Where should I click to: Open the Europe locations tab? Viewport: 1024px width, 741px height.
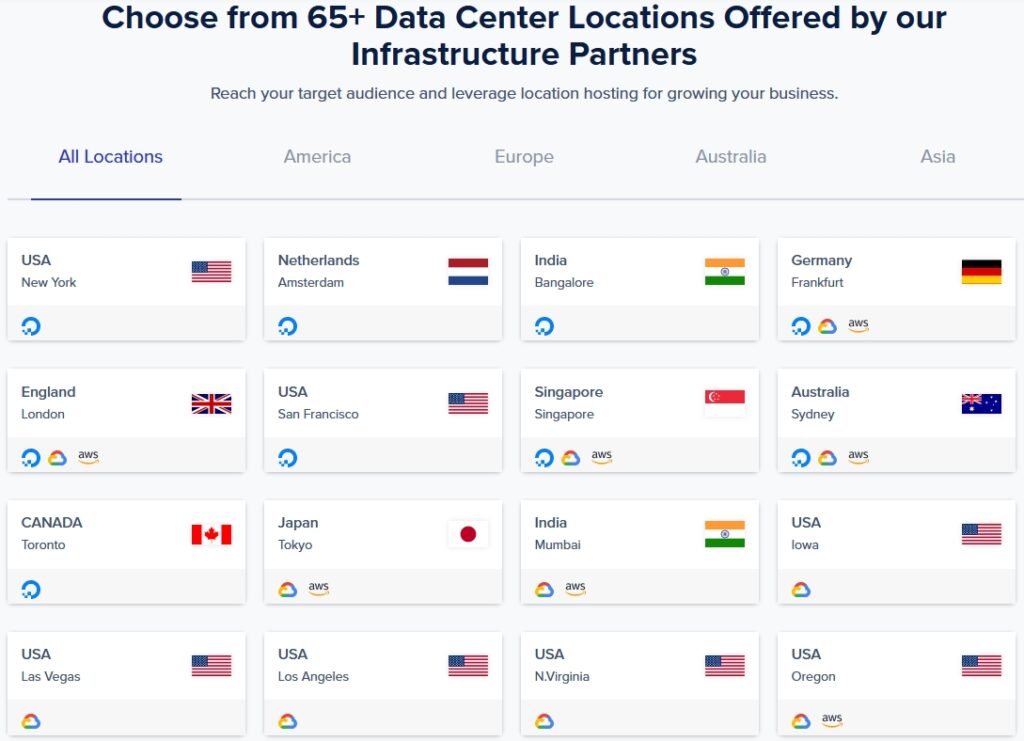click(x=524, y=157)
